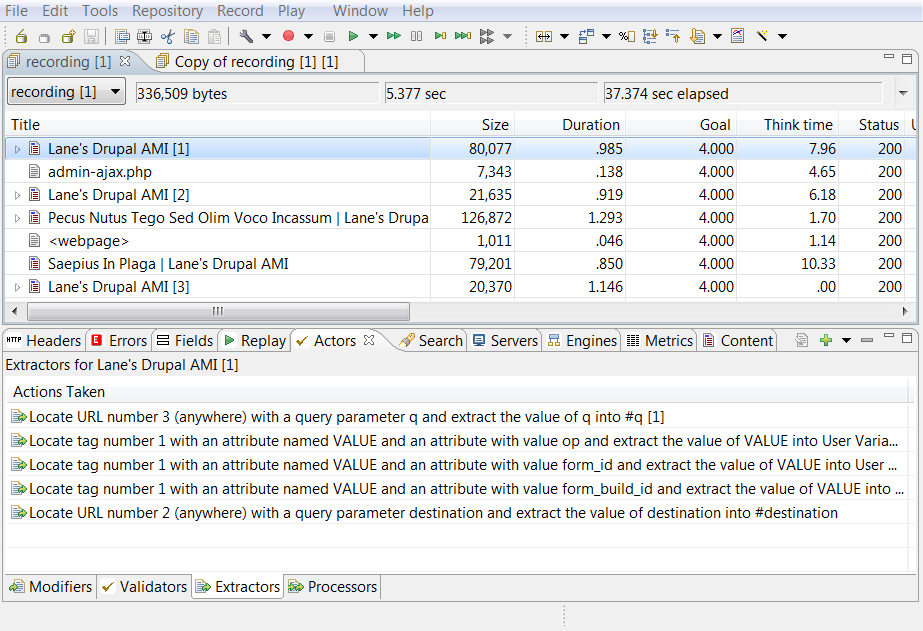This screenshot has width=923, height=631.
Task: Switch to the Errors tab
Action: click(x=119, y=341)
